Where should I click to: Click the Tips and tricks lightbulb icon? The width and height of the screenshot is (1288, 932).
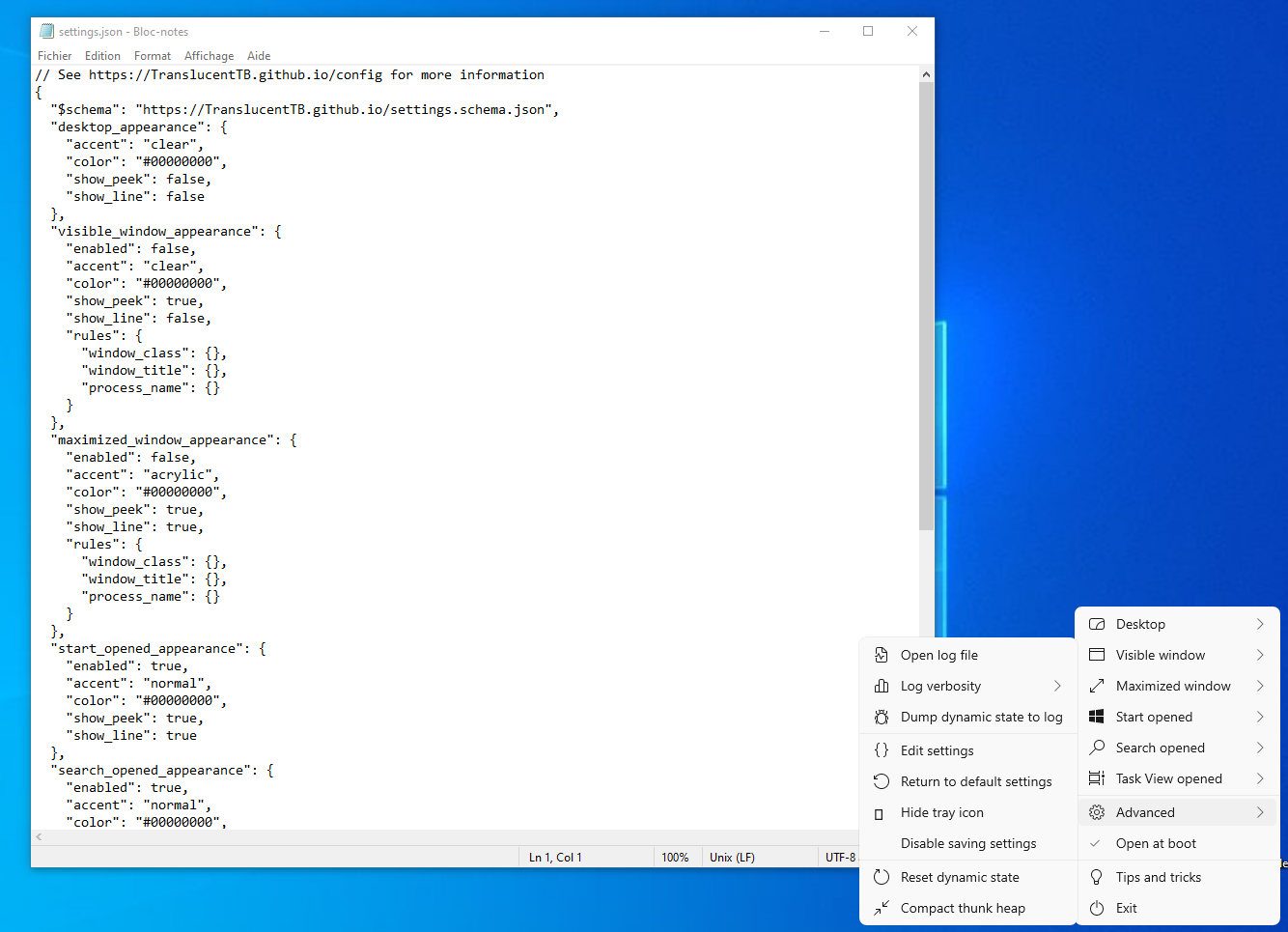(1096, 877)
